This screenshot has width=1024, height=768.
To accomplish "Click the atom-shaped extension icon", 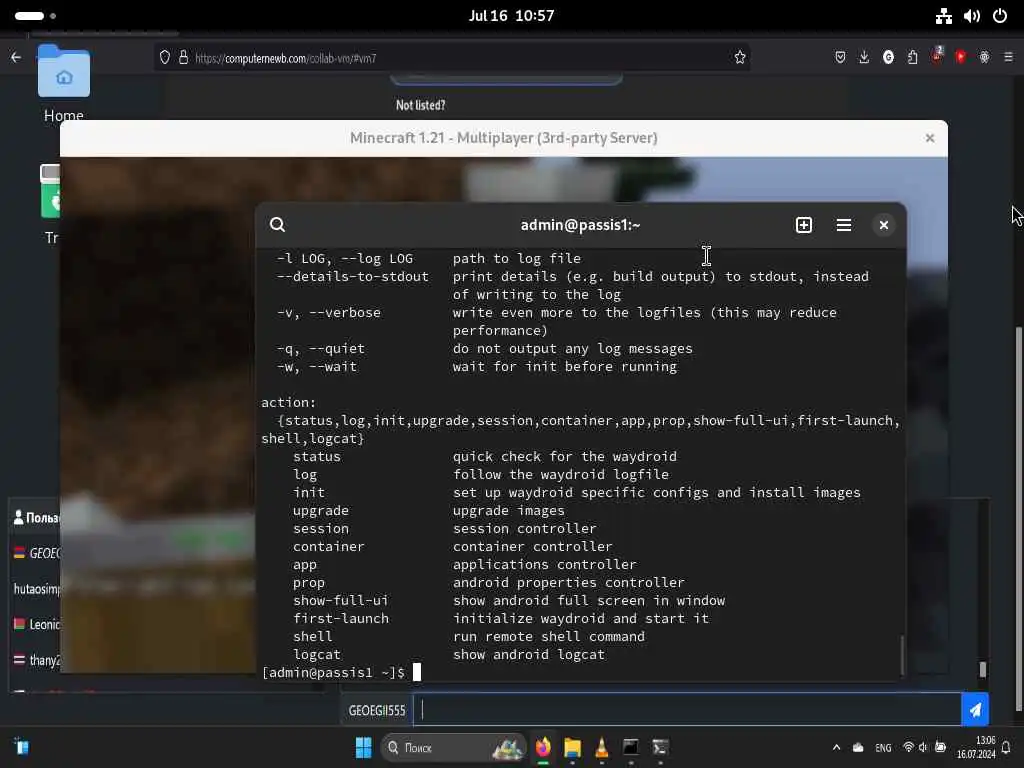I will pyautogui.click(x=984, y=57).
